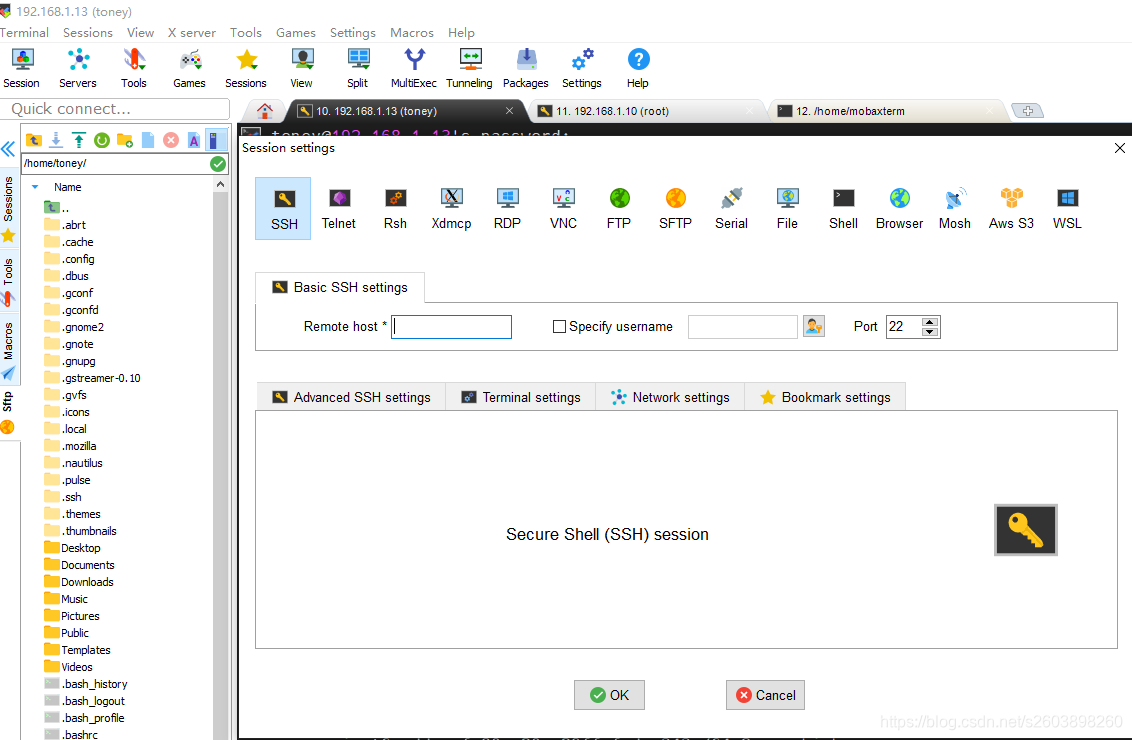
Task: Click the upload arrow in SFTP panel
Action: 79,140
